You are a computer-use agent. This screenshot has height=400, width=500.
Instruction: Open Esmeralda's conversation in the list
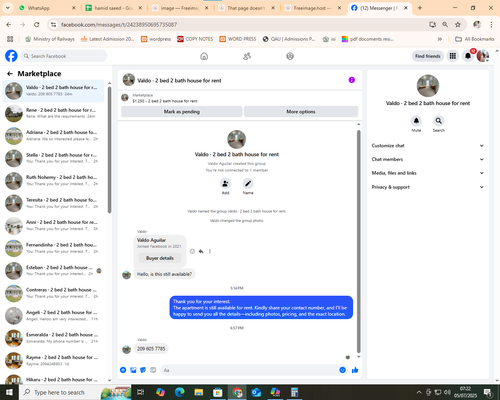tap(53, 338)
